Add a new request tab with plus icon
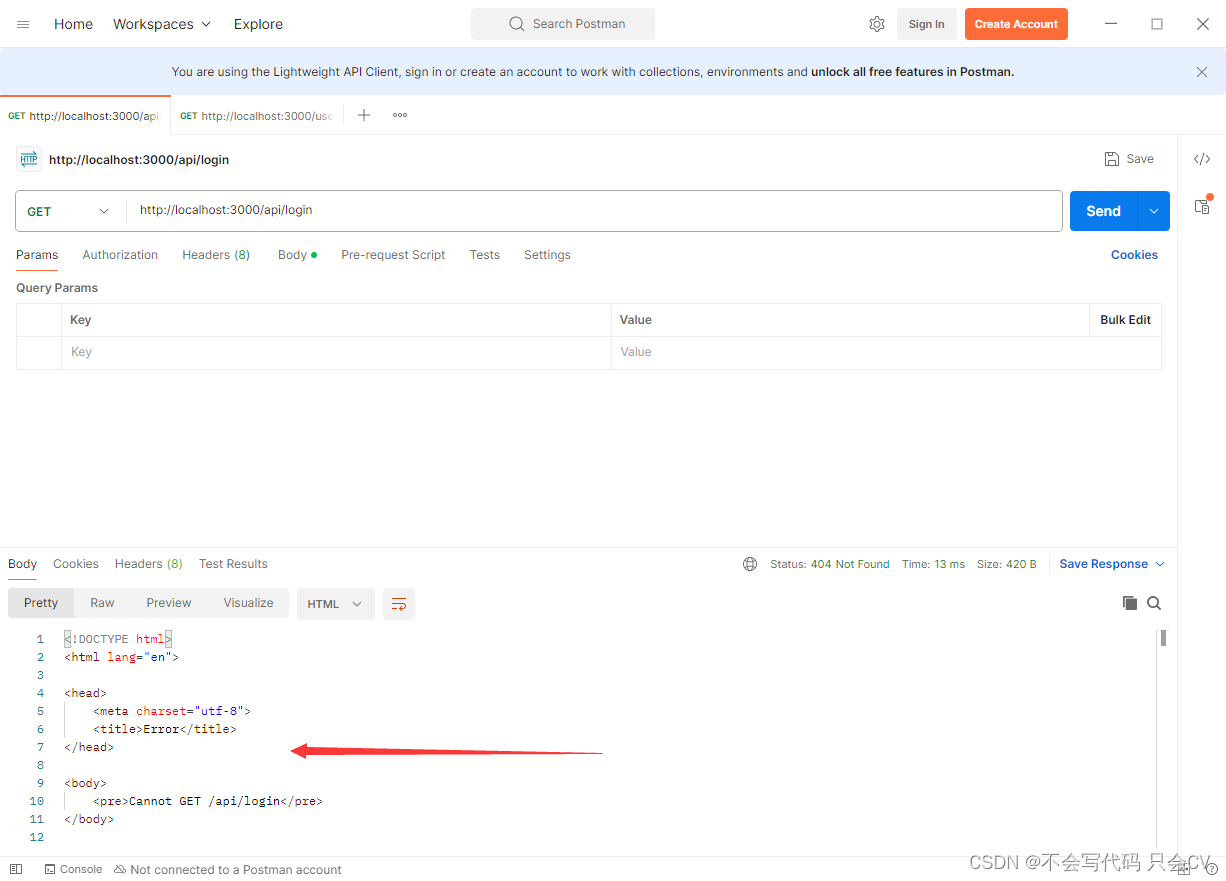1226x881 pixels. coord(364,115)
